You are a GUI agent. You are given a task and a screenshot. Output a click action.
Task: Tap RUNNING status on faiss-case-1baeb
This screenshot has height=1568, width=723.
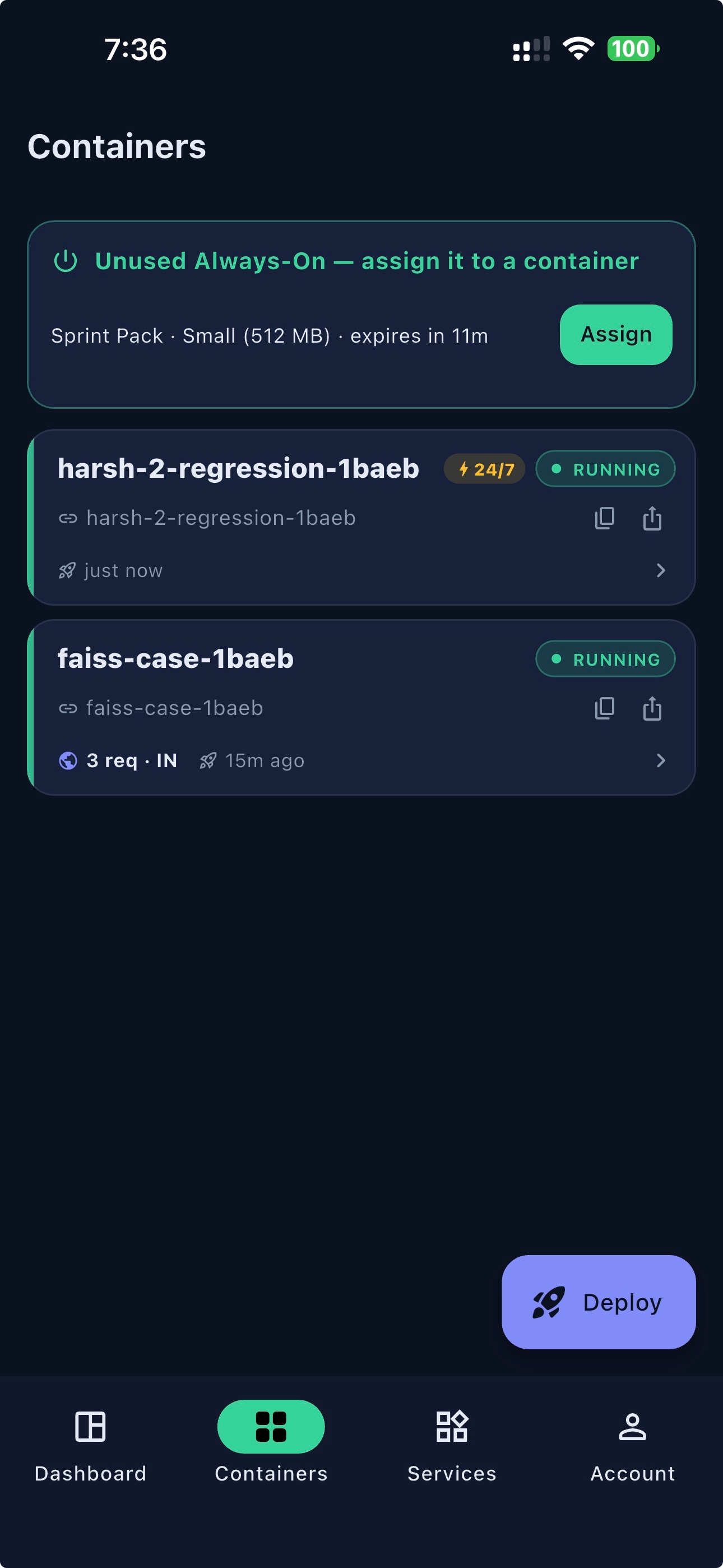coord(605,658)
